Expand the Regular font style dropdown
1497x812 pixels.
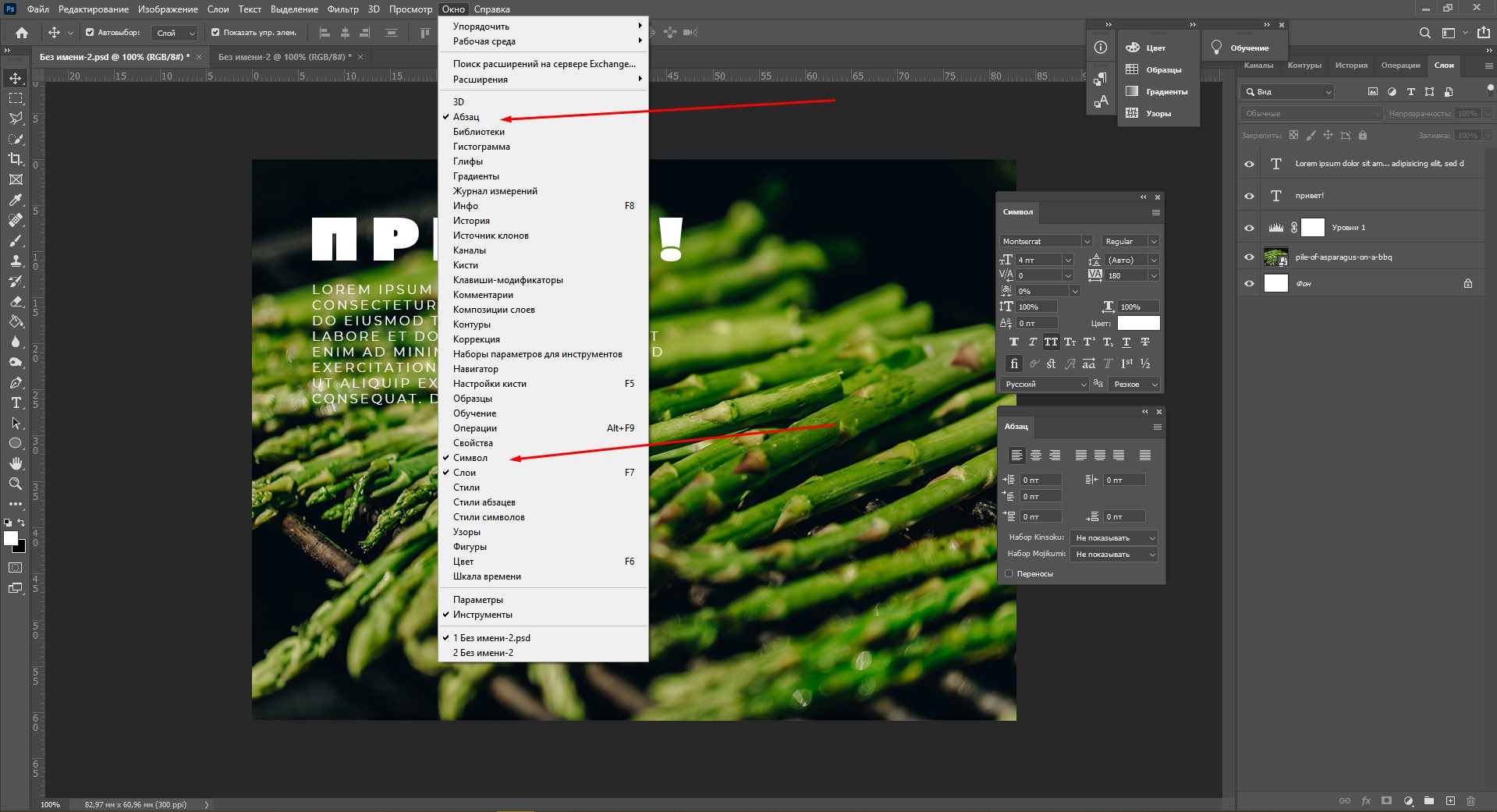click(1153, 242)
